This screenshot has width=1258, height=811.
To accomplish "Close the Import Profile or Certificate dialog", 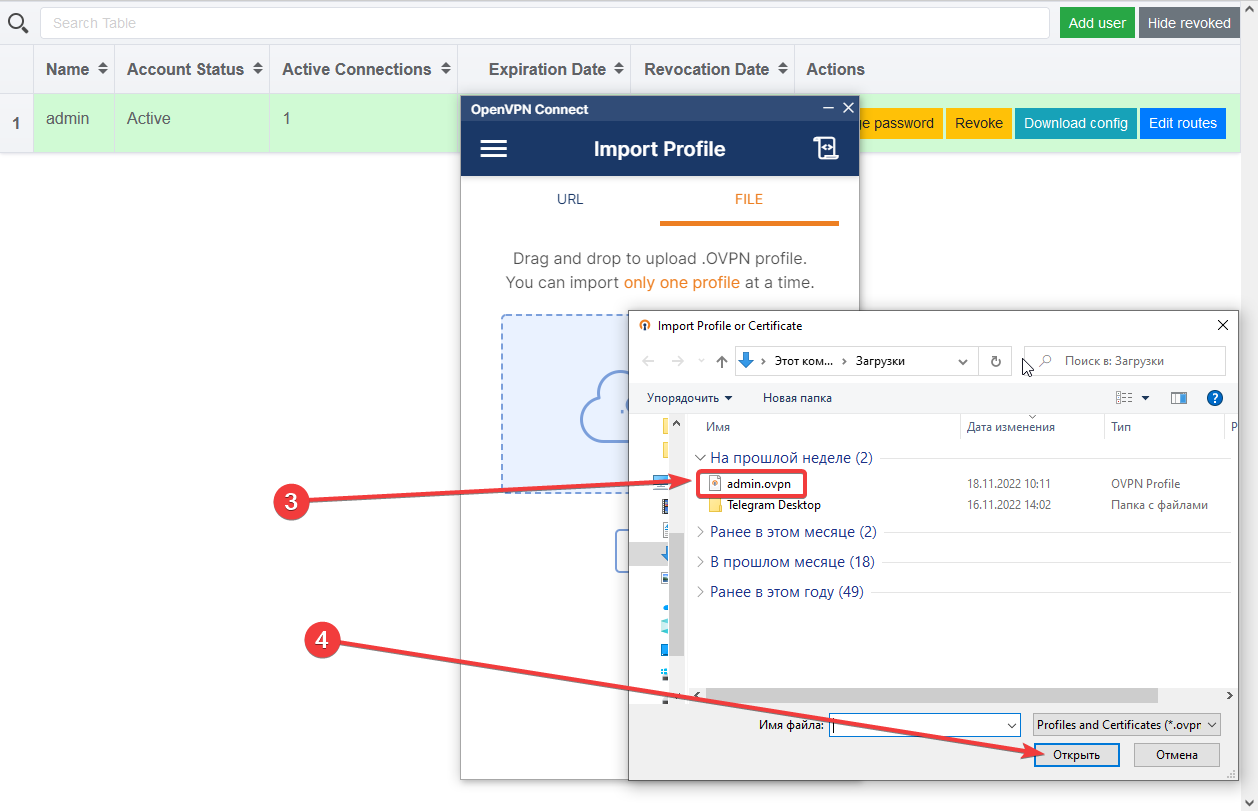I will coord(1222,325).
